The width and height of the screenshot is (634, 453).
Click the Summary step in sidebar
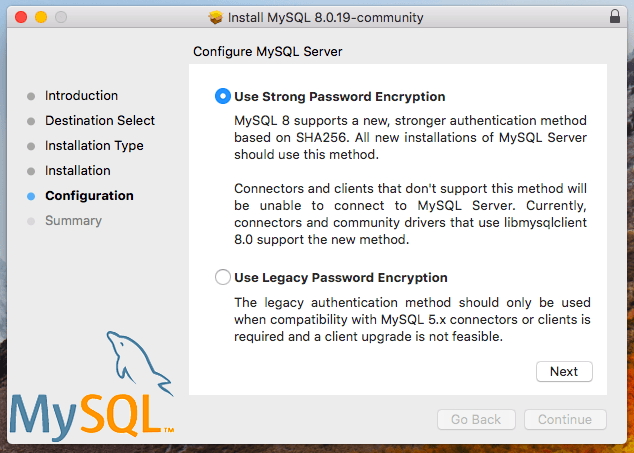pos(73,221)
